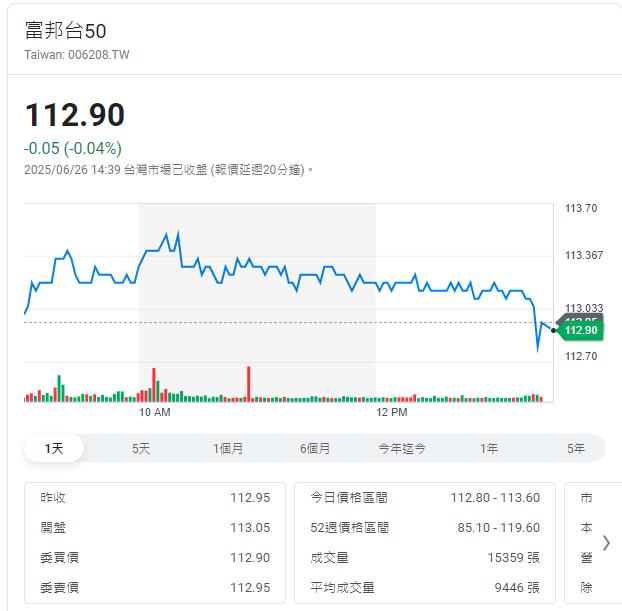Image resolution: width=622 pixels, height=611 pixels.
Task: Select the 今年迄今 range tab
Action: (x=402, y=449)
